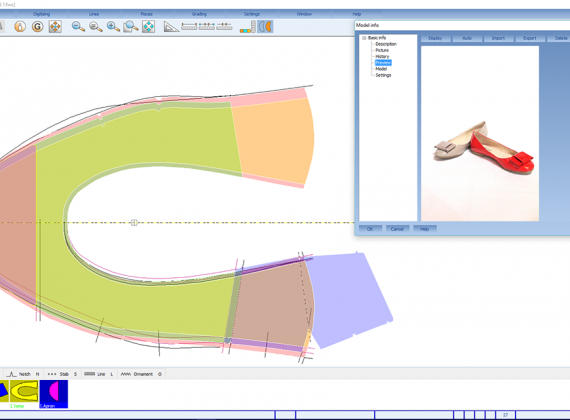This screenshot has height=420, width=570.
Task: Open the Settings menu
Action: (252, 14)
